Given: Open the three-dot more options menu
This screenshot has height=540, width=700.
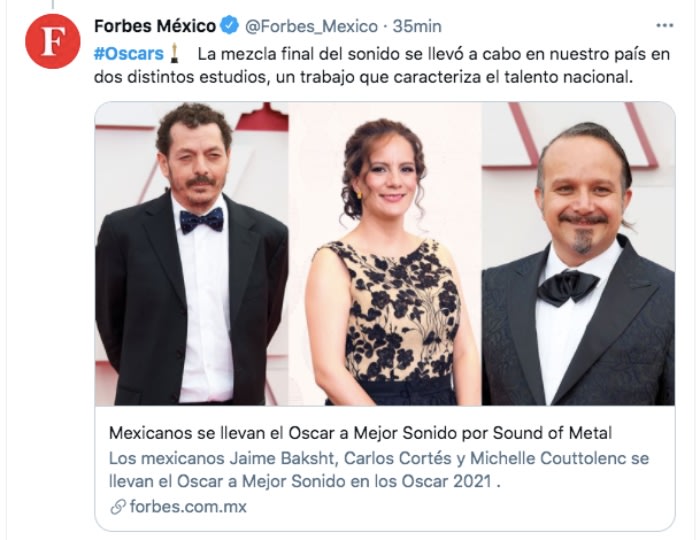Looking at the screenshot, I should point(664,26).
